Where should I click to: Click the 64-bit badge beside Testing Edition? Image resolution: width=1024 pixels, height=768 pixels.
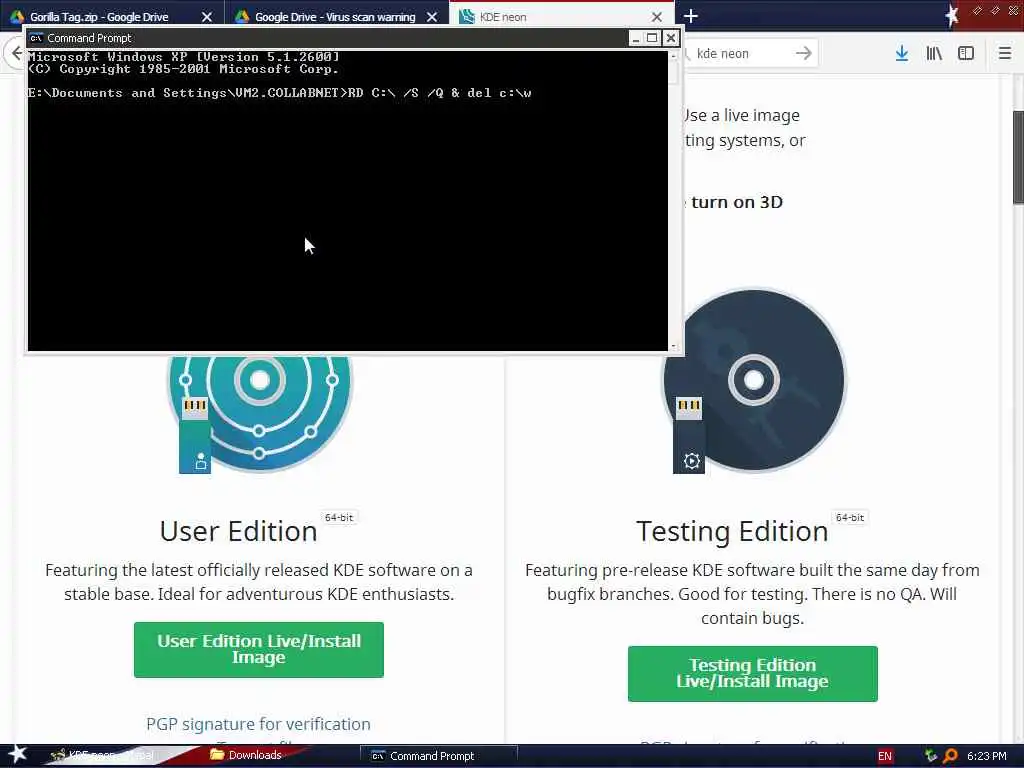click(850, 517)
